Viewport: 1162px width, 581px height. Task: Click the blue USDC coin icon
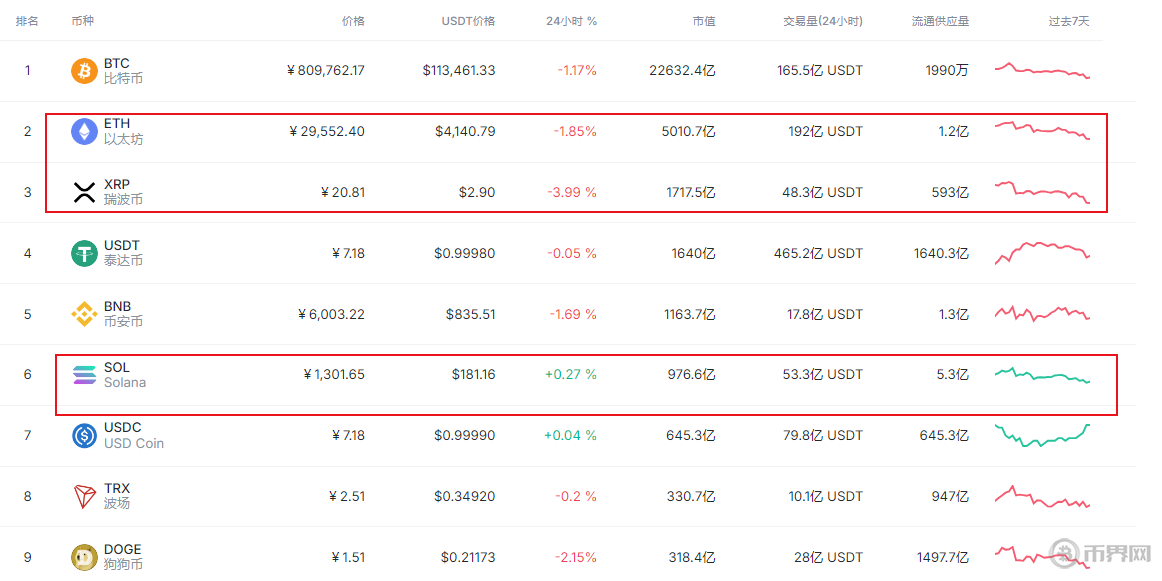tap(84, 436)
